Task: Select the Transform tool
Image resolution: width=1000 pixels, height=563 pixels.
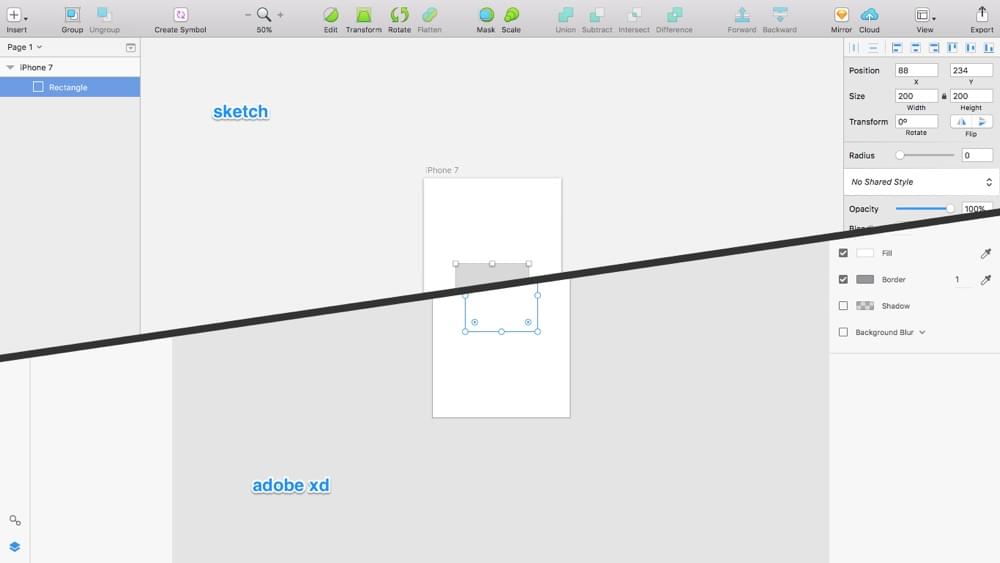Action: (364, 15)
